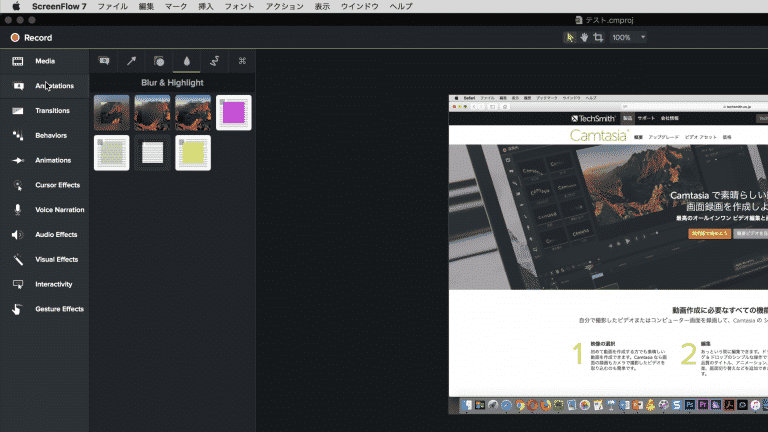Pick the leftmost mountain blur preset
Screen dimensions: 768x432
(112, 113)
